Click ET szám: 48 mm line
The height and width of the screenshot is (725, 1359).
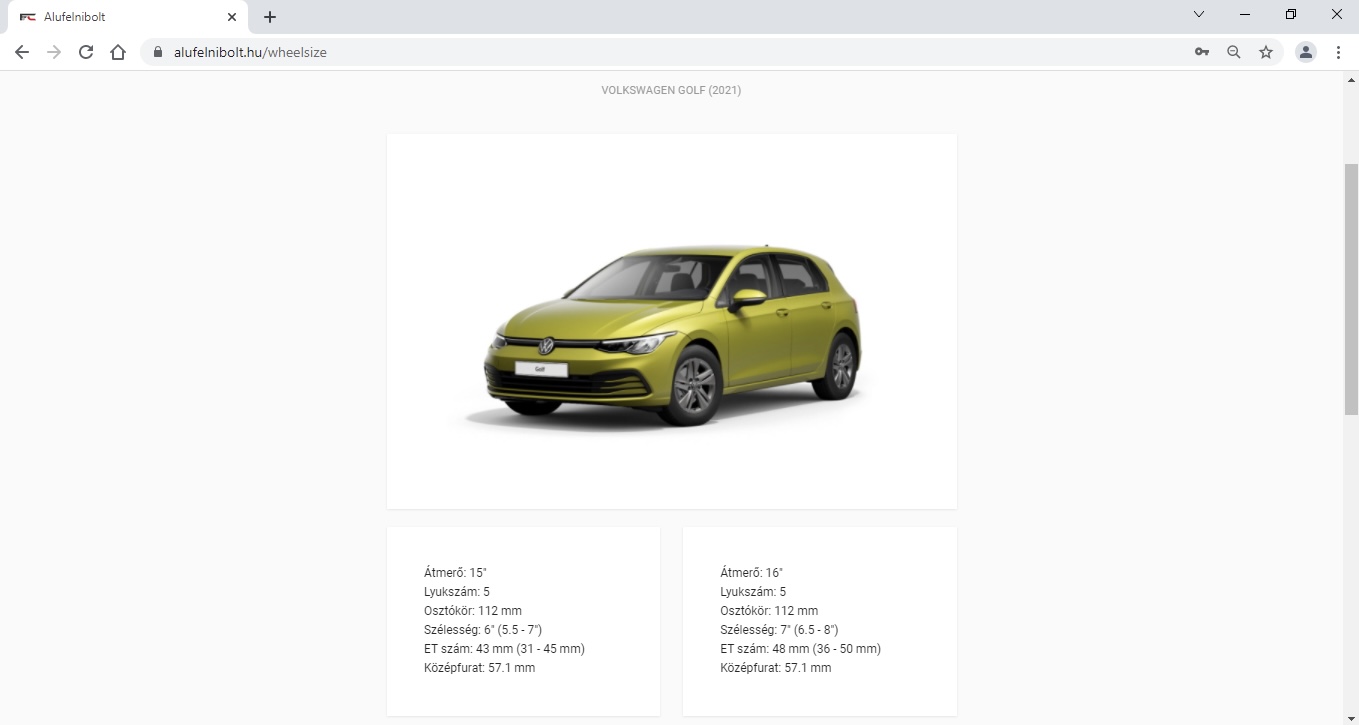tap(800, 649)
